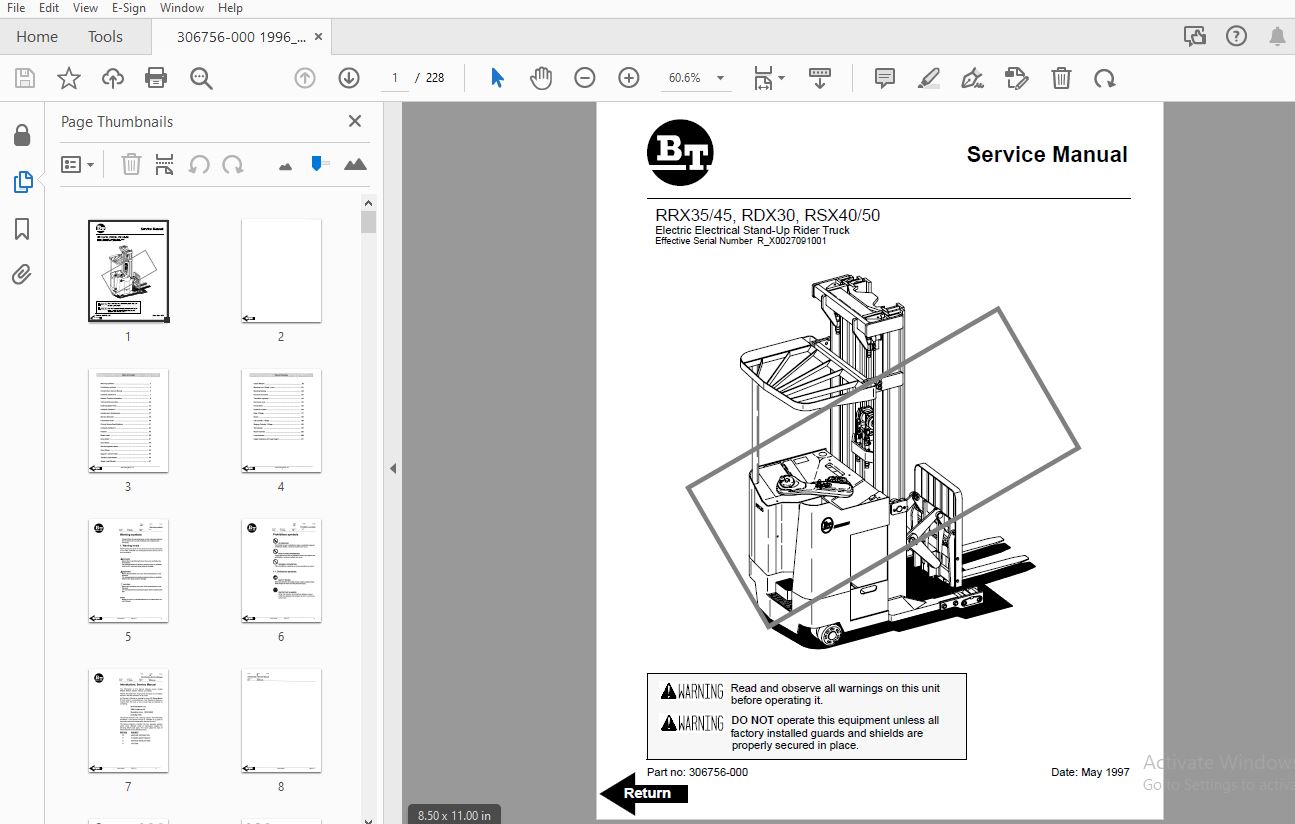Open the notifications bell

(x=1277, y=36)
